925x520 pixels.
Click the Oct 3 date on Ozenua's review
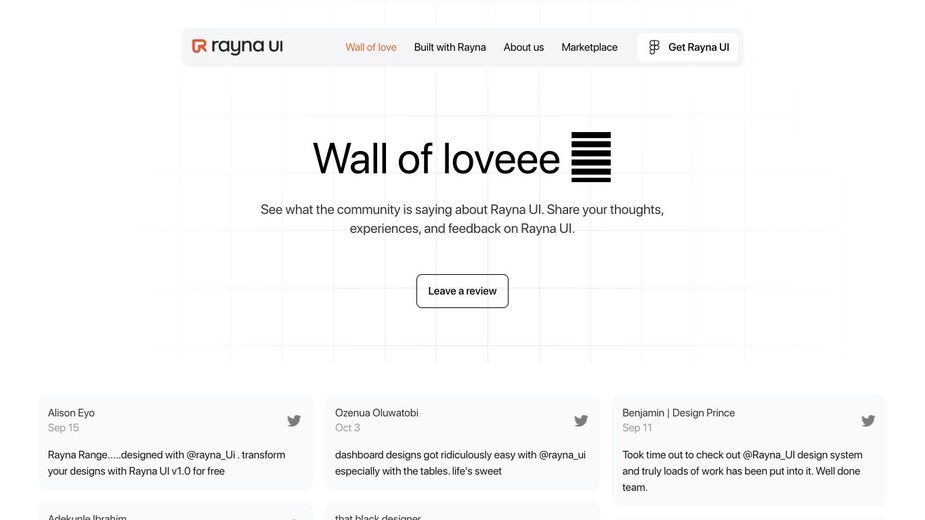(x=347, y=428)
